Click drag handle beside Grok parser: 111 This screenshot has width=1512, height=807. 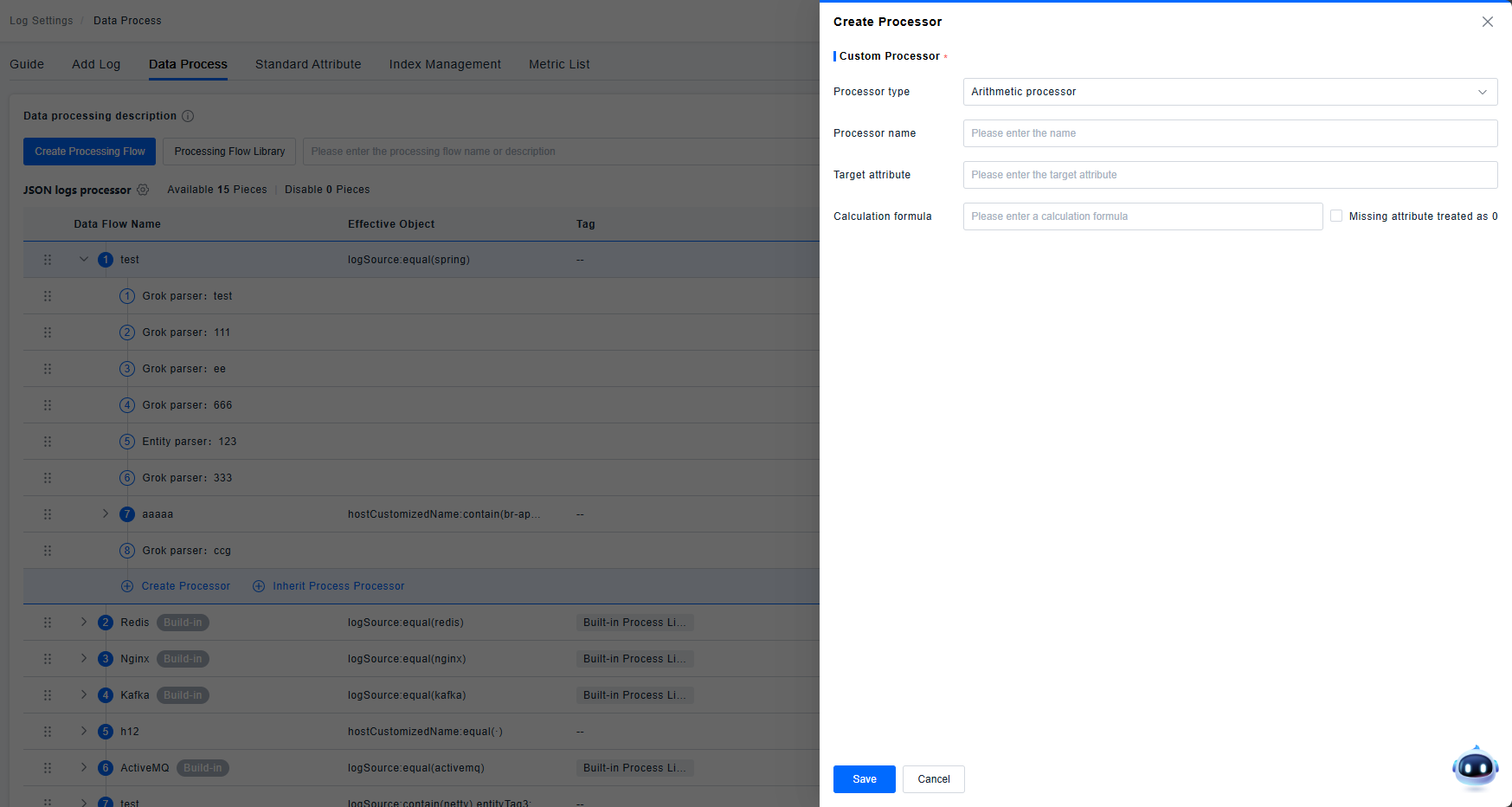pos(48,332)
